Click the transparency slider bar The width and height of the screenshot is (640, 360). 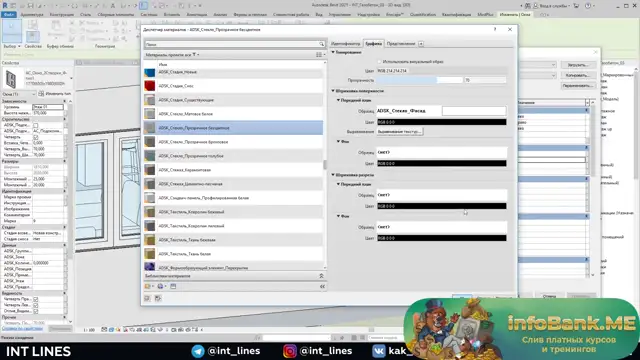coord(419,80)
